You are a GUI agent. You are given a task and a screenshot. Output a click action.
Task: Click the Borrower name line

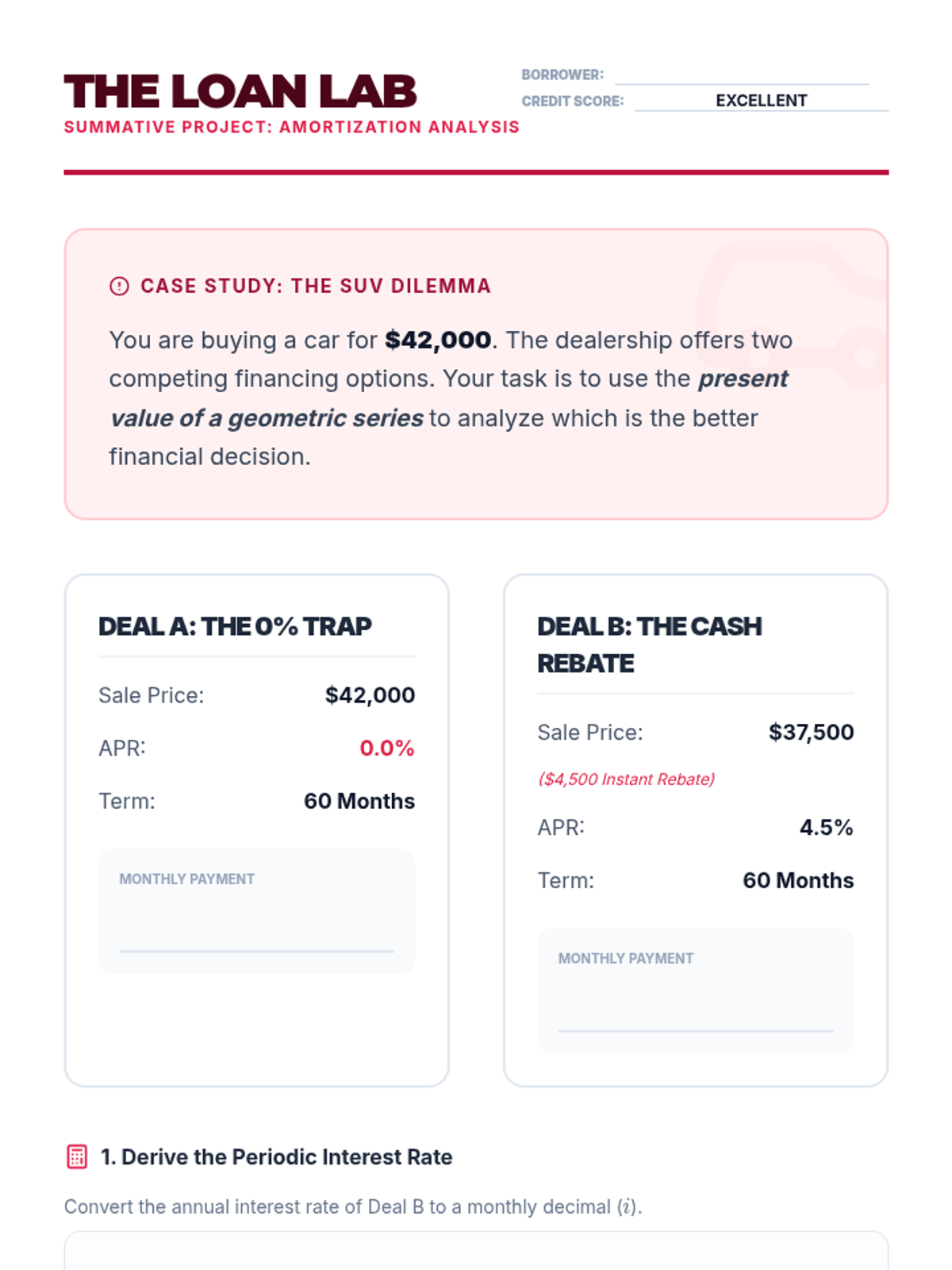click(x=742, y=75)
